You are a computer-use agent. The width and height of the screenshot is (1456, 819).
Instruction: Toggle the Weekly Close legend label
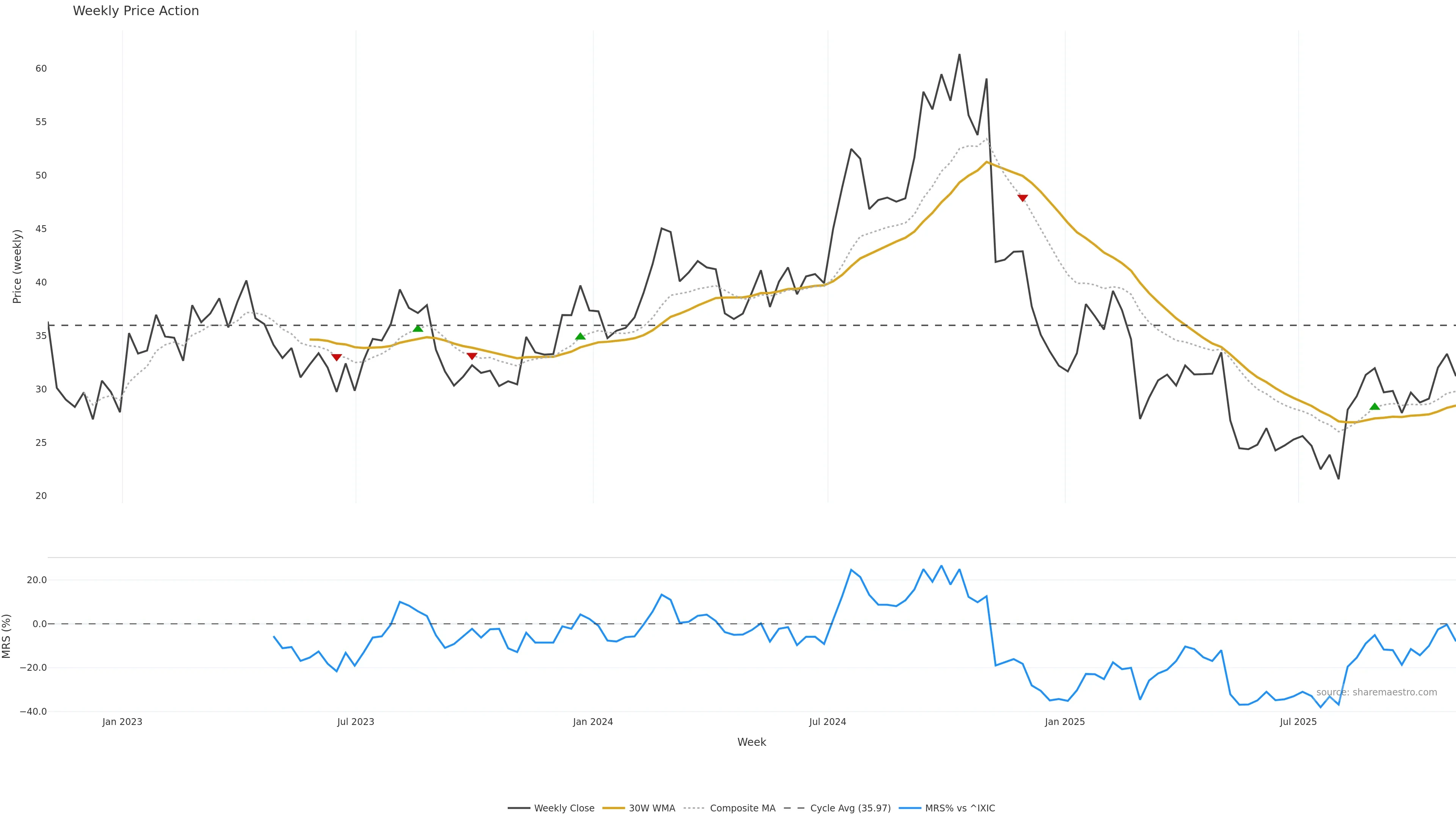point(563,808)
